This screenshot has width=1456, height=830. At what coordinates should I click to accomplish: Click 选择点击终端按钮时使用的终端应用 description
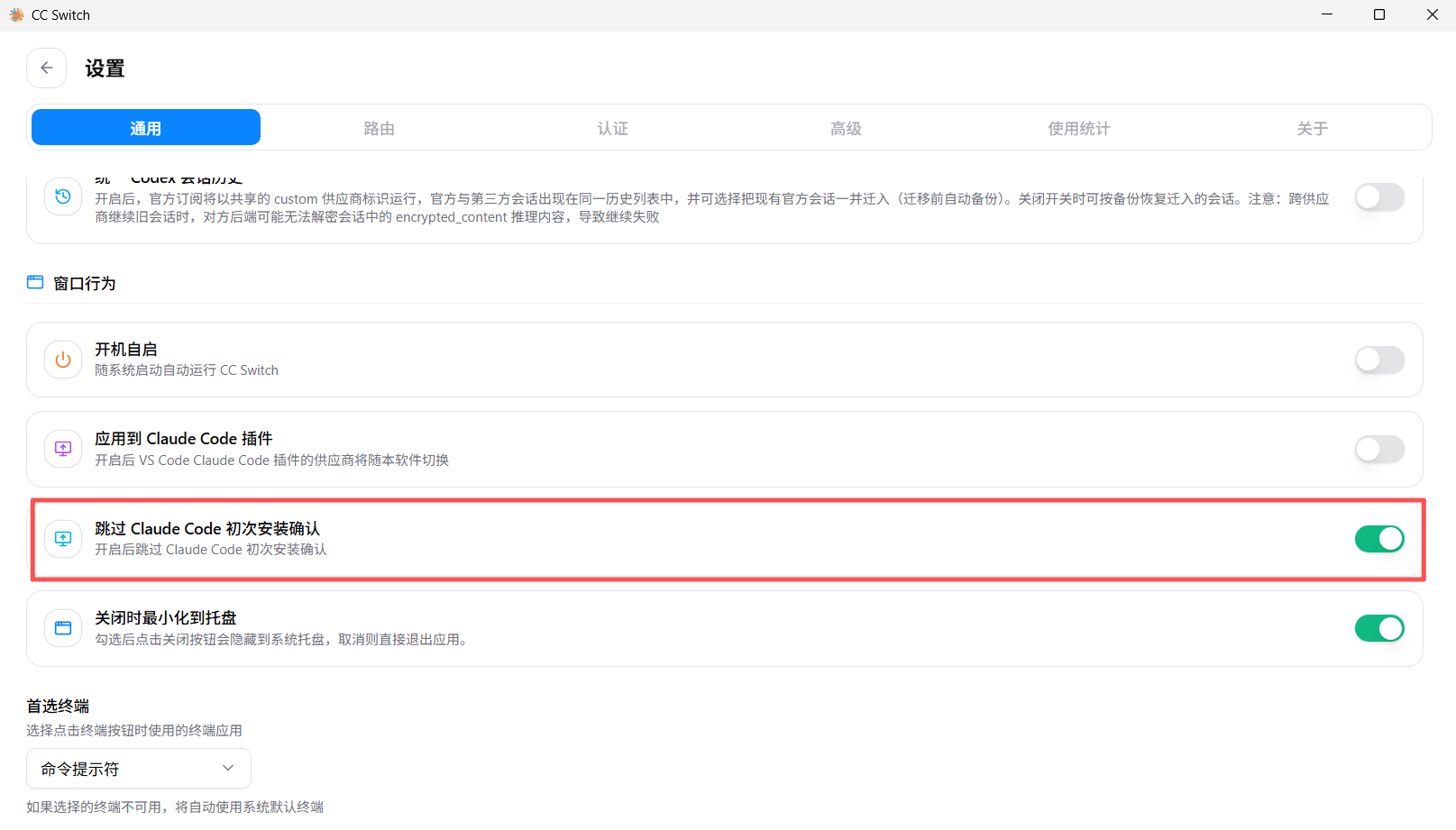pos(134,730)
